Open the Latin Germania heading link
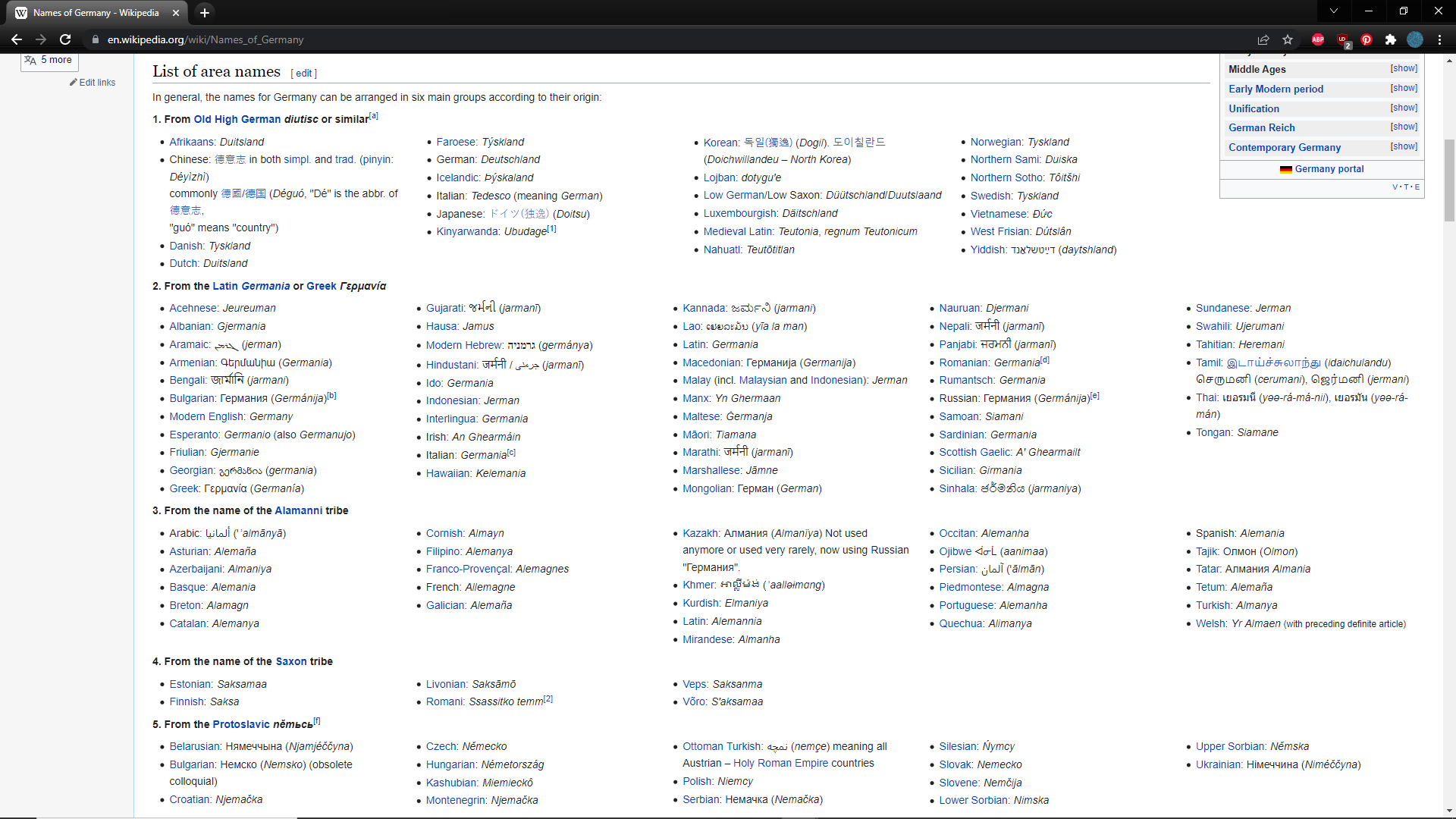 coord(251,286)
